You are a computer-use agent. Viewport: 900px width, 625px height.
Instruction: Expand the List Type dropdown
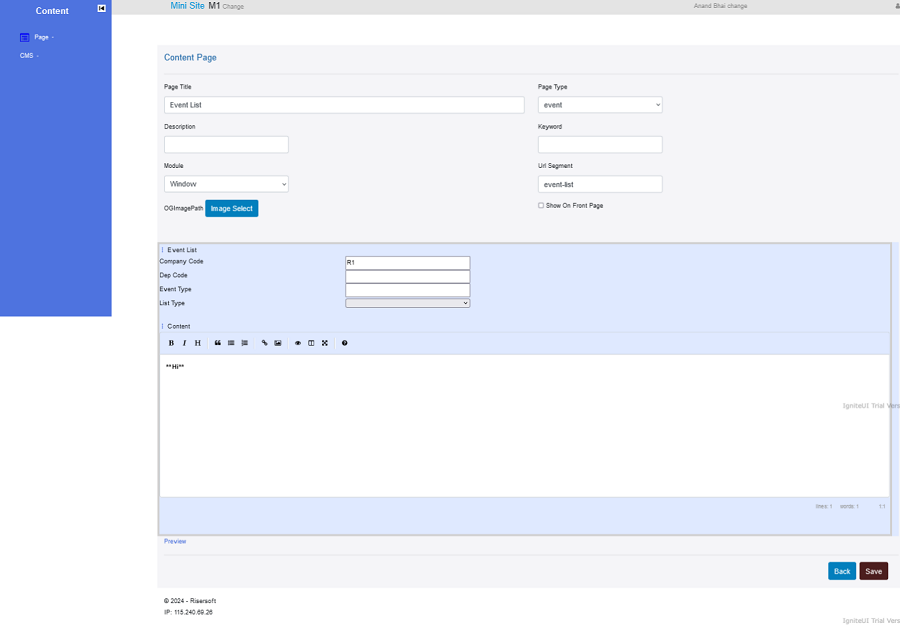[407, 303]
